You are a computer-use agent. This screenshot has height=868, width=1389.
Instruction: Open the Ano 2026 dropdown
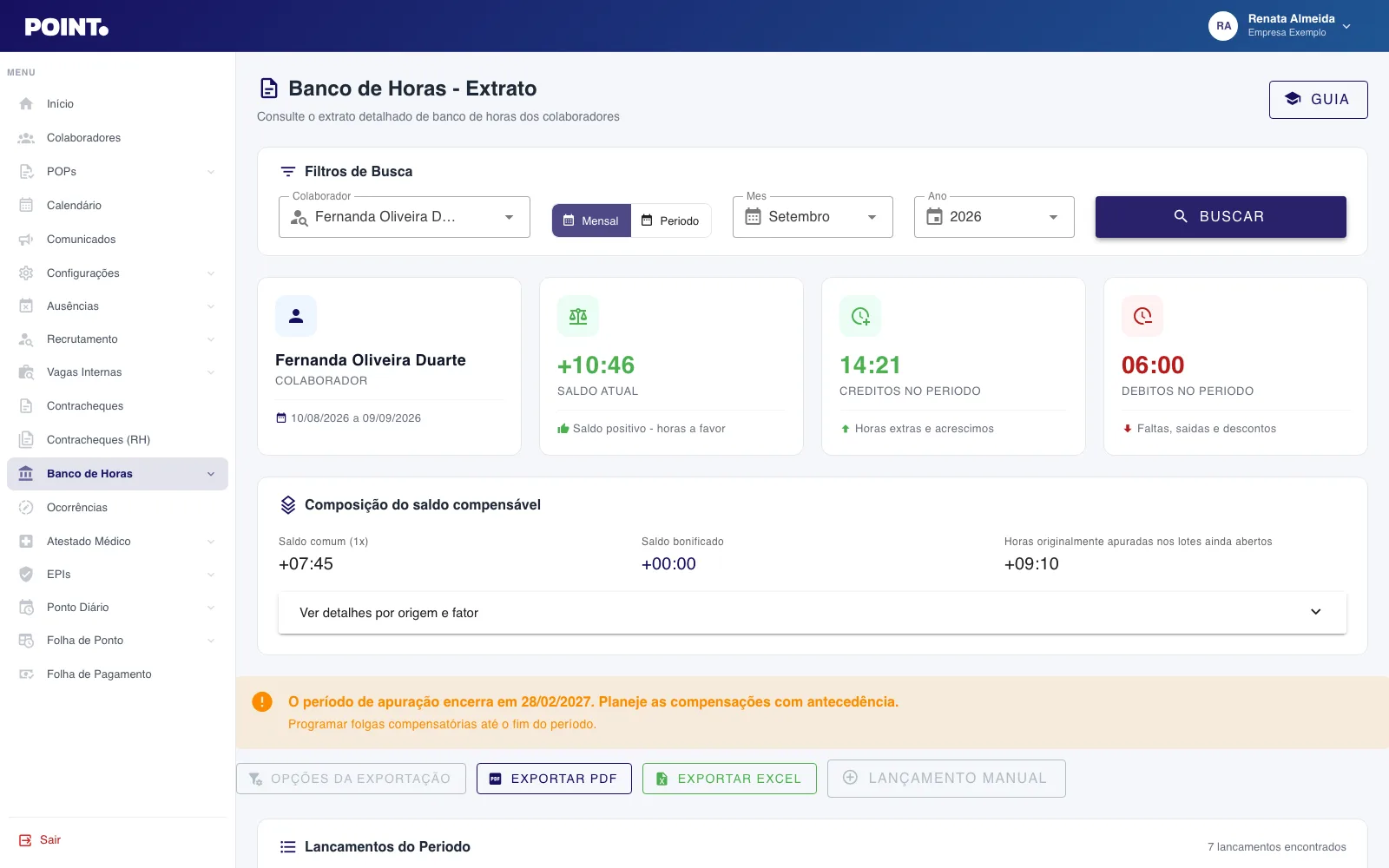point(994,217)
